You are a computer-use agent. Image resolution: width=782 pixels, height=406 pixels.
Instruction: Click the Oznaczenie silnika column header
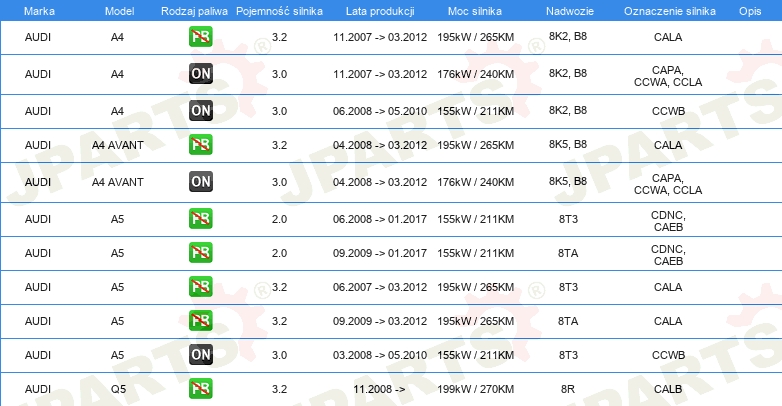click(x=669, y=11)
